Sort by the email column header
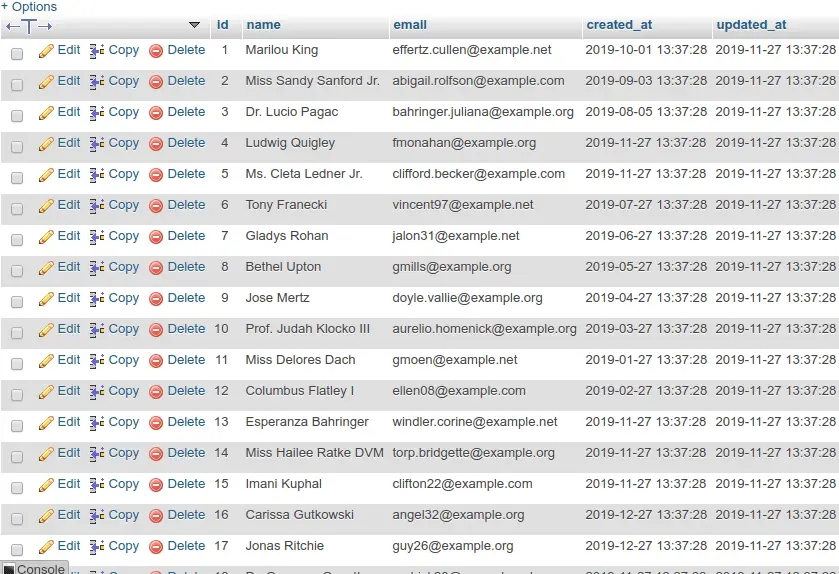Screen dimensions: 839x574 pos(409,25)
